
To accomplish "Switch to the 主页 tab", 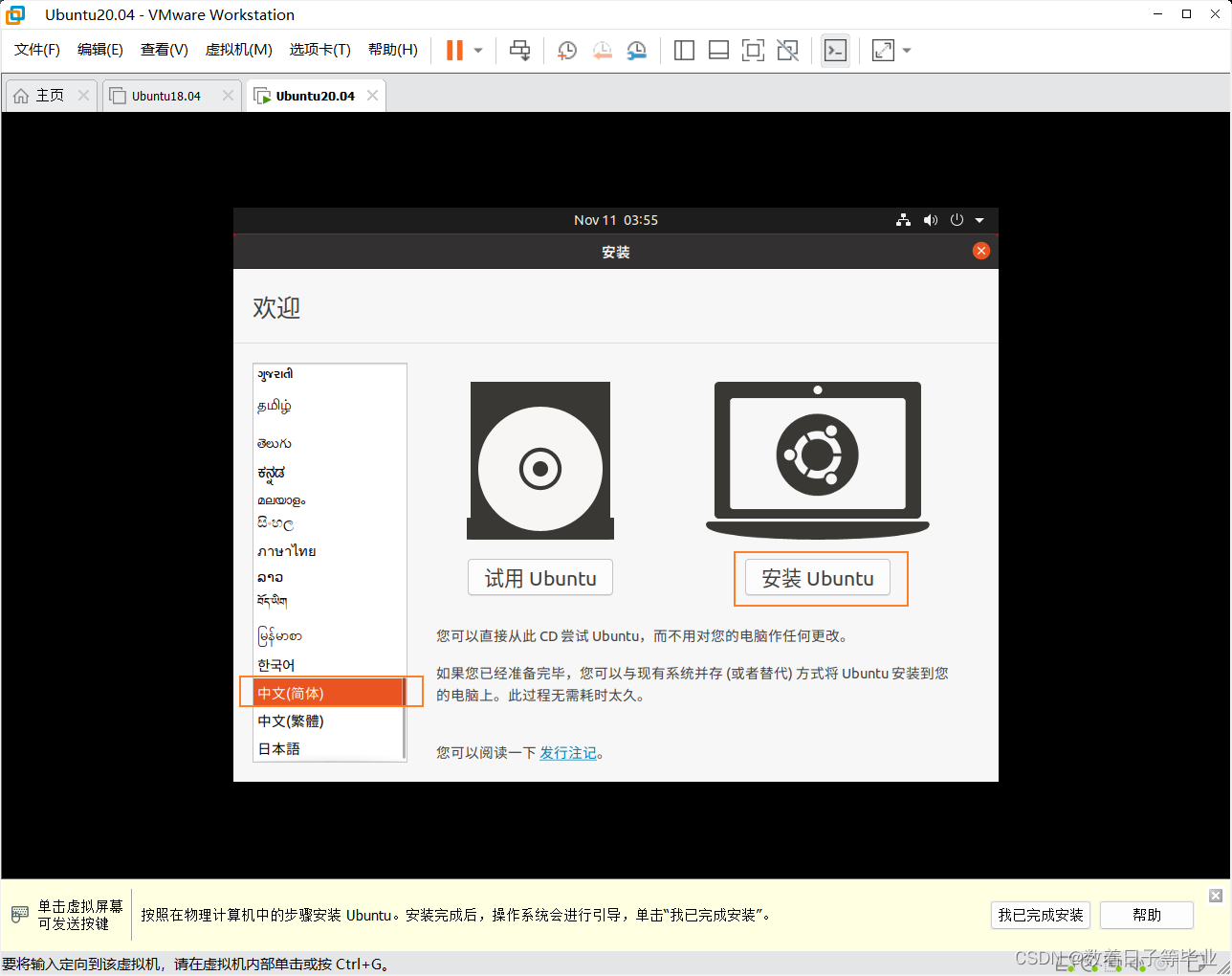I will tap(50, 96).
